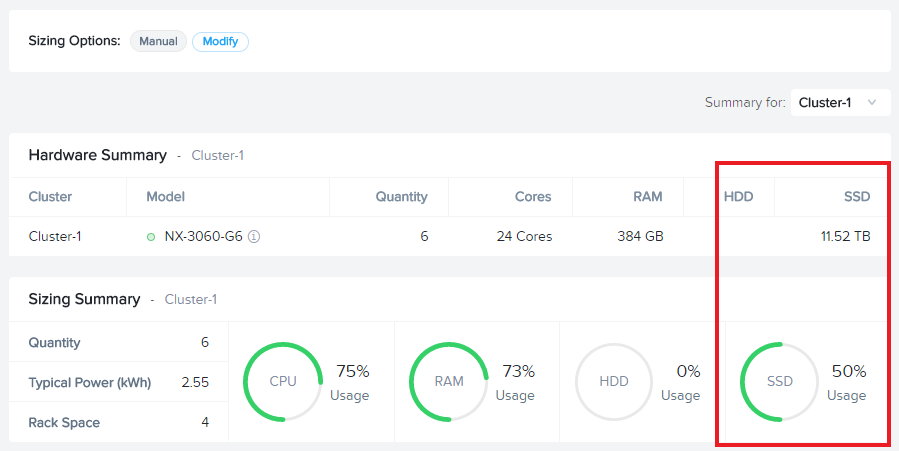Viewport: 899px width, 451px height.
Task: Click the CPU usage gauge circle
Action: tap(283, 382)
